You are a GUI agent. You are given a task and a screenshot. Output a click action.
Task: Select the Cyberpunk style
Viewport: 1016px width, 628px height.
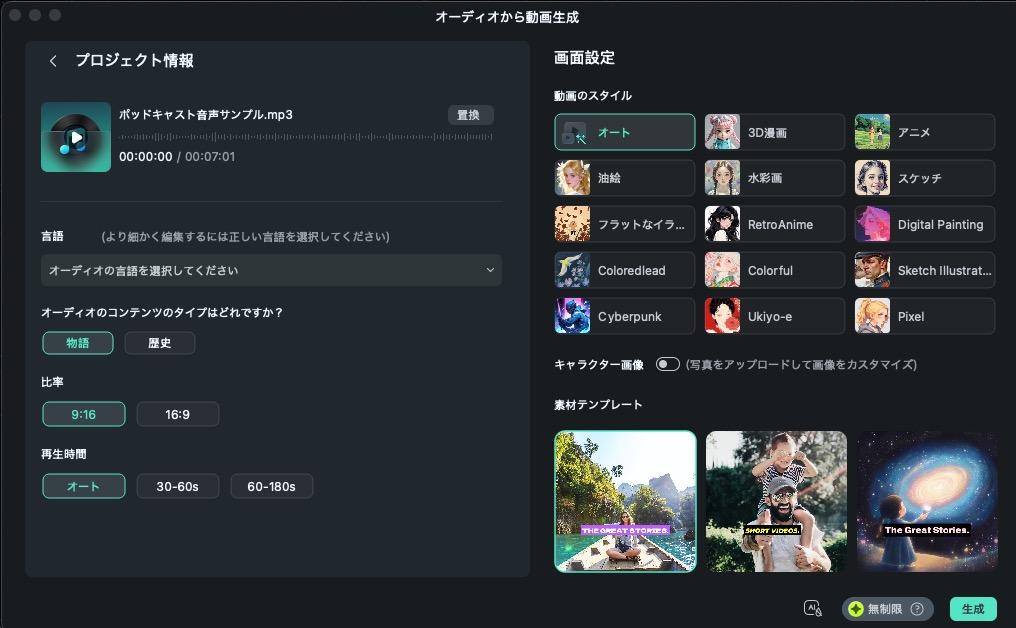625,315
